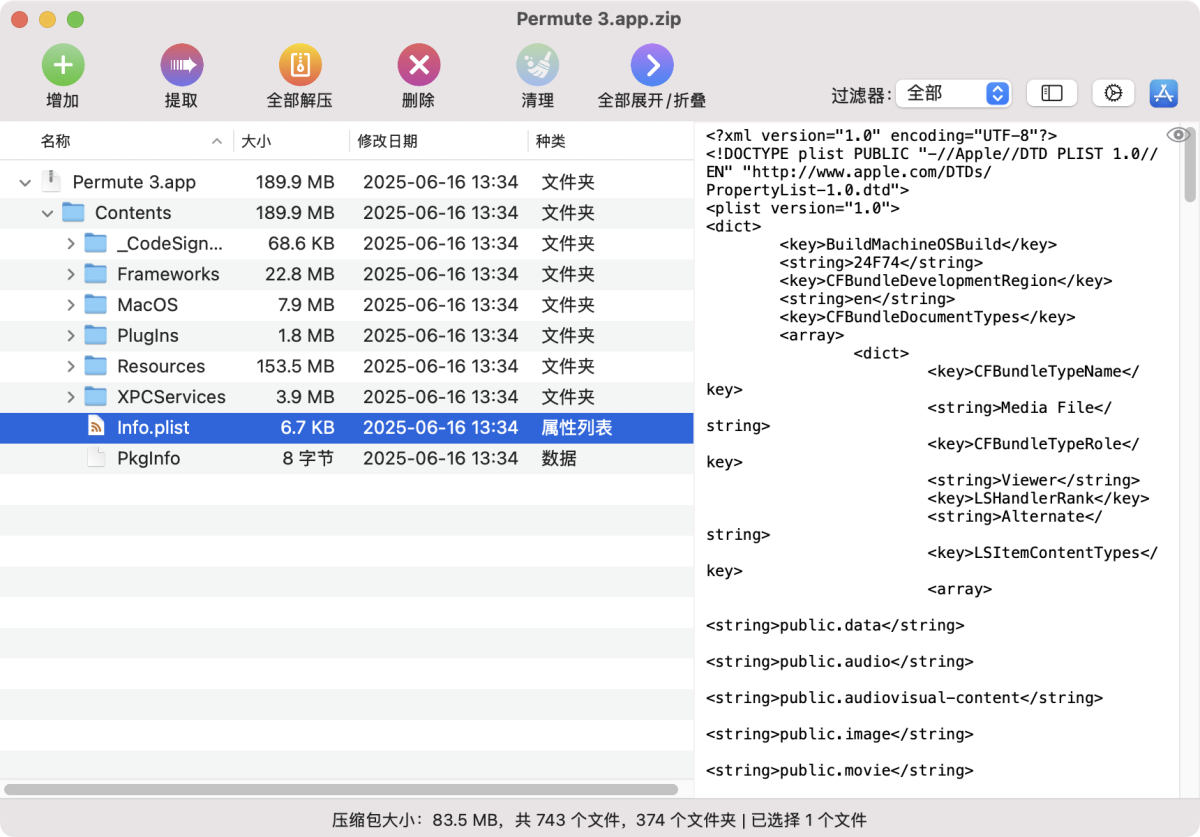The height and width of the screenshot is (837, 1200).
Task: Click the orange 全部解压 (Extract All) icon
Action: 300,65
